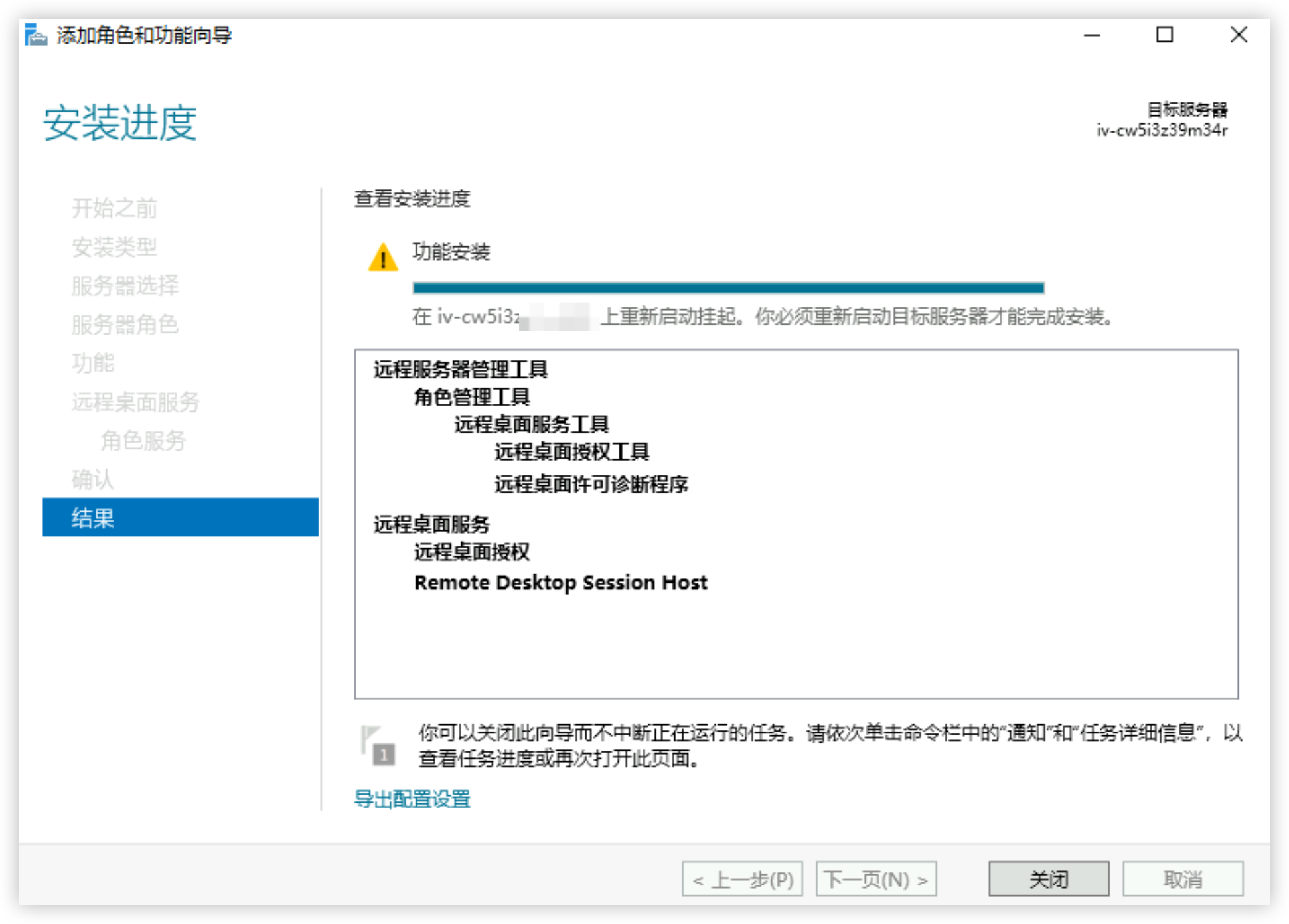Maximize the wizard window
Screen dimensions: 1289x924
click(x=1164, y=35)
